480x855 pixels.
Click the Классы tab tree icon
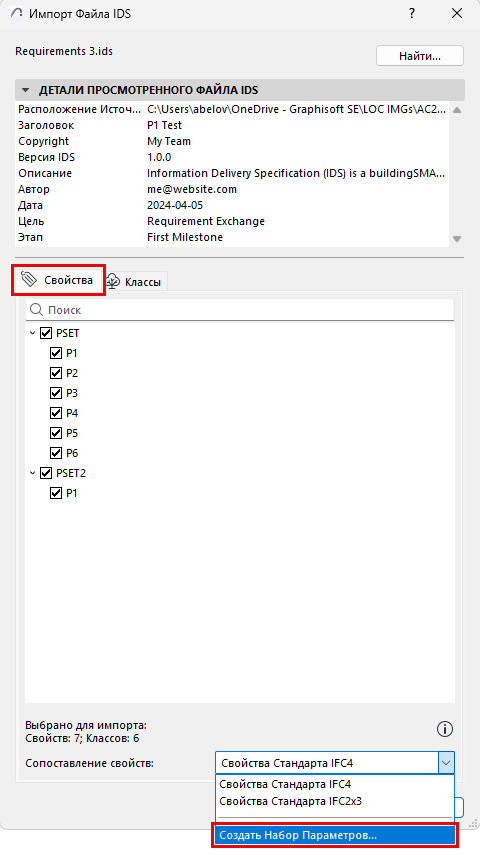(113, 281)
